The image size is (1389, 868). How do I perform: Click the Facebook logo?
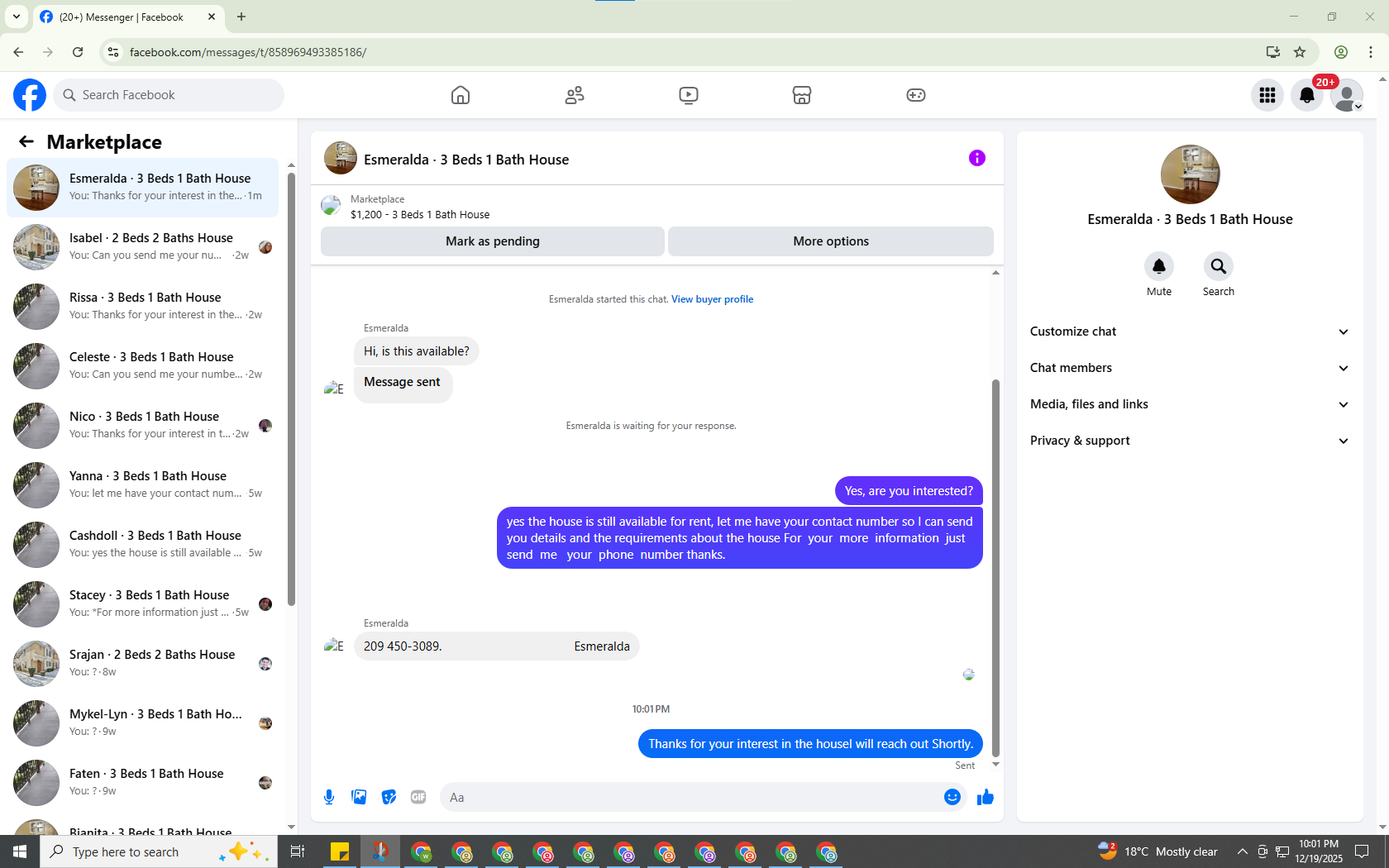click(x=30, y=95)
